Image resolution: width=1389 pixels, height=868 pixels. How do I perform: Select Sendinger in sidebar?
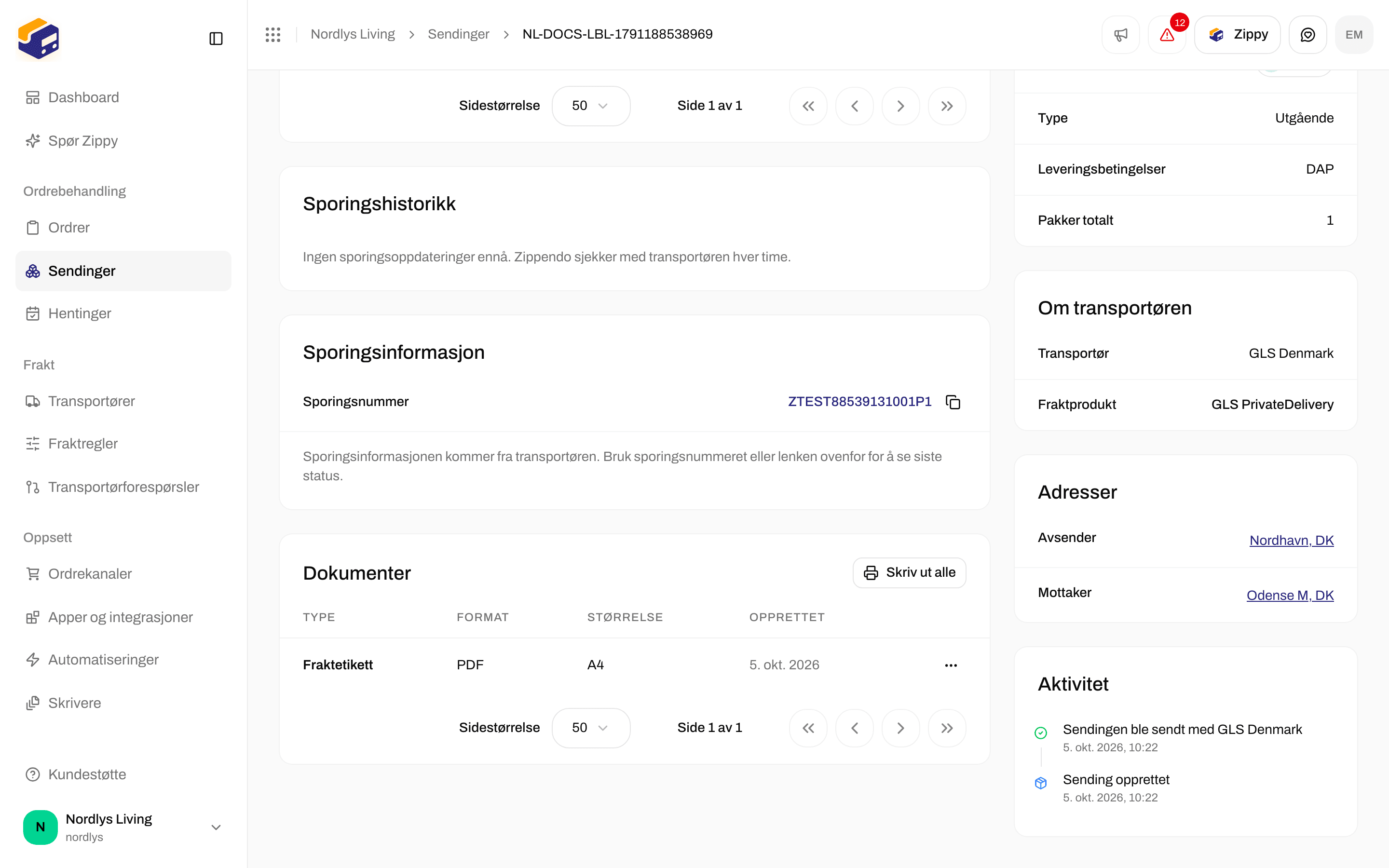(x=123, y=271)
